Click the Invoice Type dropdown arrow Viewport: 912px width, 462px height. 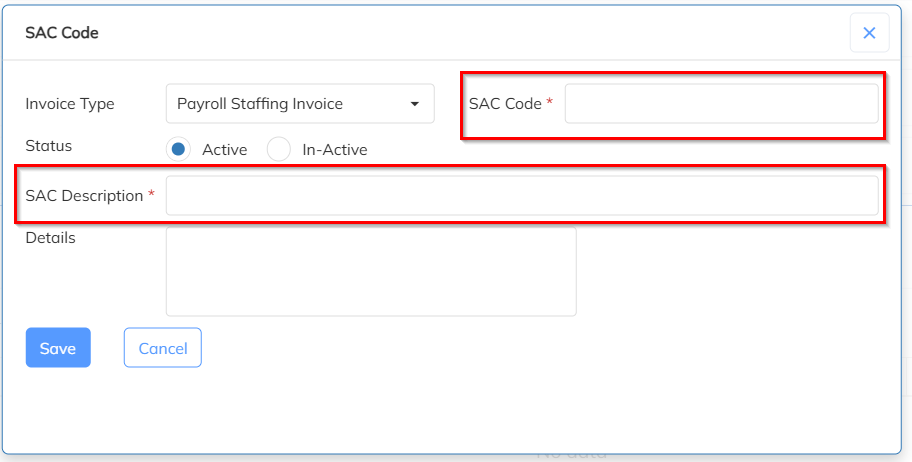(415, 104)
